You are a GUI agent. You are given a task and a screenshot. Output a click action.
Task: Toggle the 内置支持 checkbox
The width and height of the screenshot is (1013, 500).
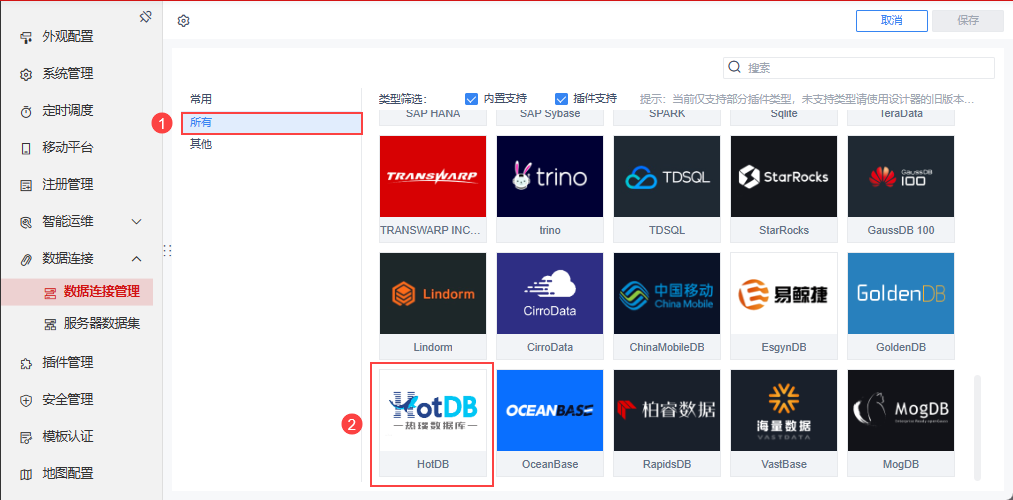[471, 99]
